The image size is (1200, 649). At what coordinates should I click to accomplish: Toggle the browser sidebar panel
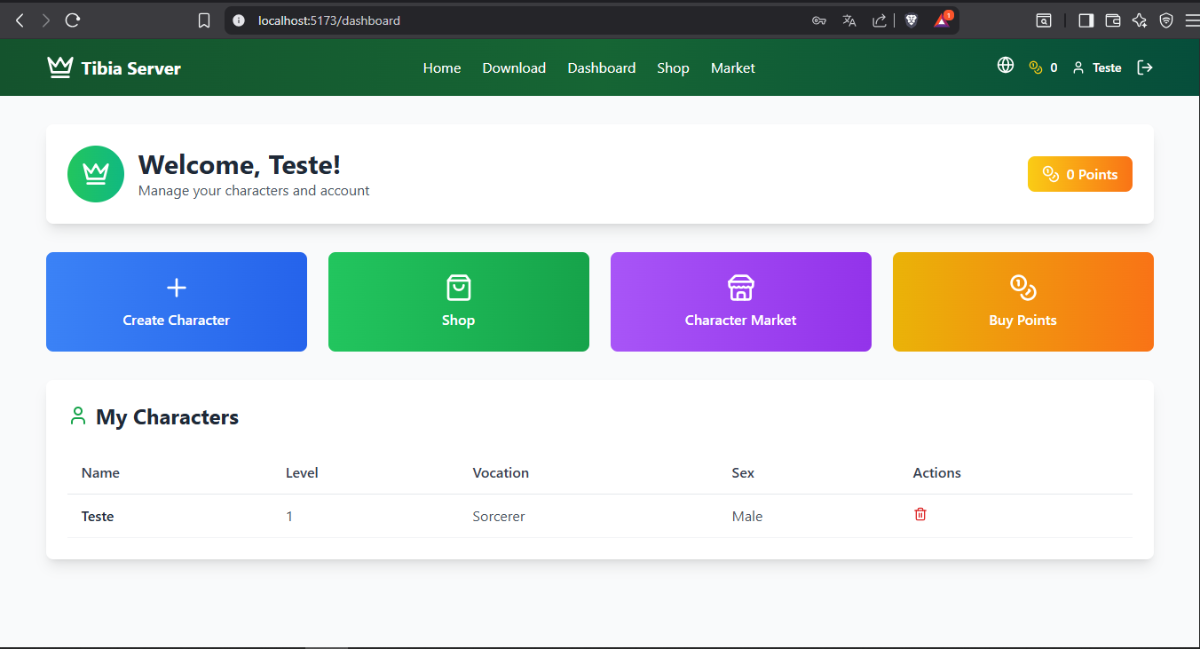click(1086, 20)
